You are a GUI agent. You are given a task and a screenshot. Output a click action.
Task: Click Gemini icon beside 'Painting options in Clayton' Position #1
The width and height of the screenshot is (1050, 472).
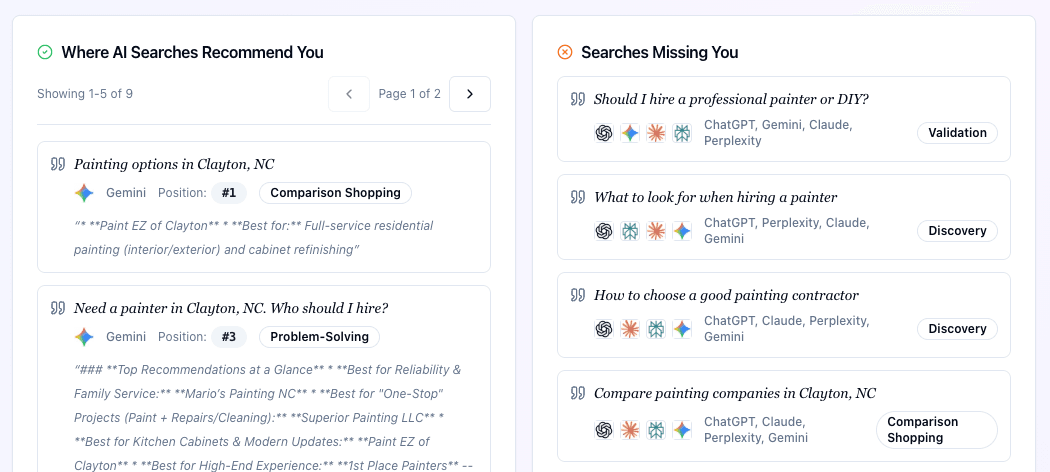[84, 193]
